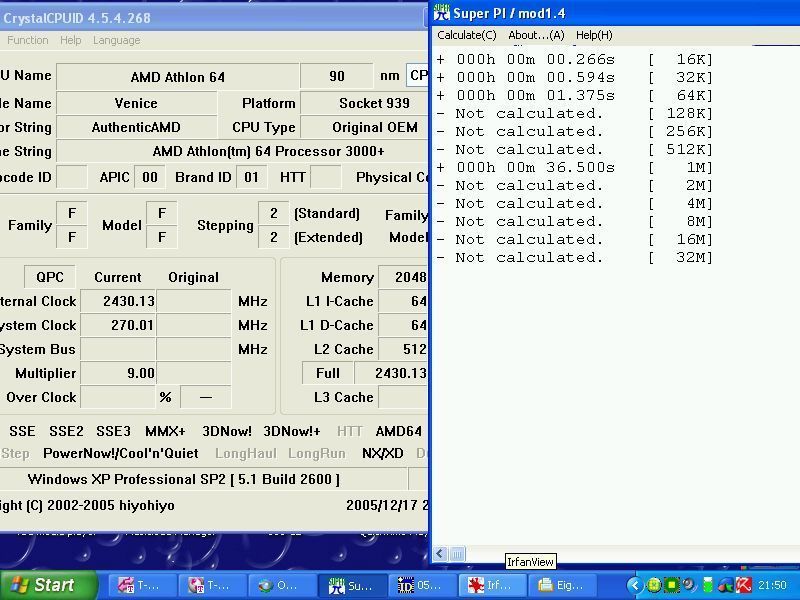This screenshot has height=600, width=800.
Task: Click the 9.00 multiplier value
Action: [x=118, y=373]
